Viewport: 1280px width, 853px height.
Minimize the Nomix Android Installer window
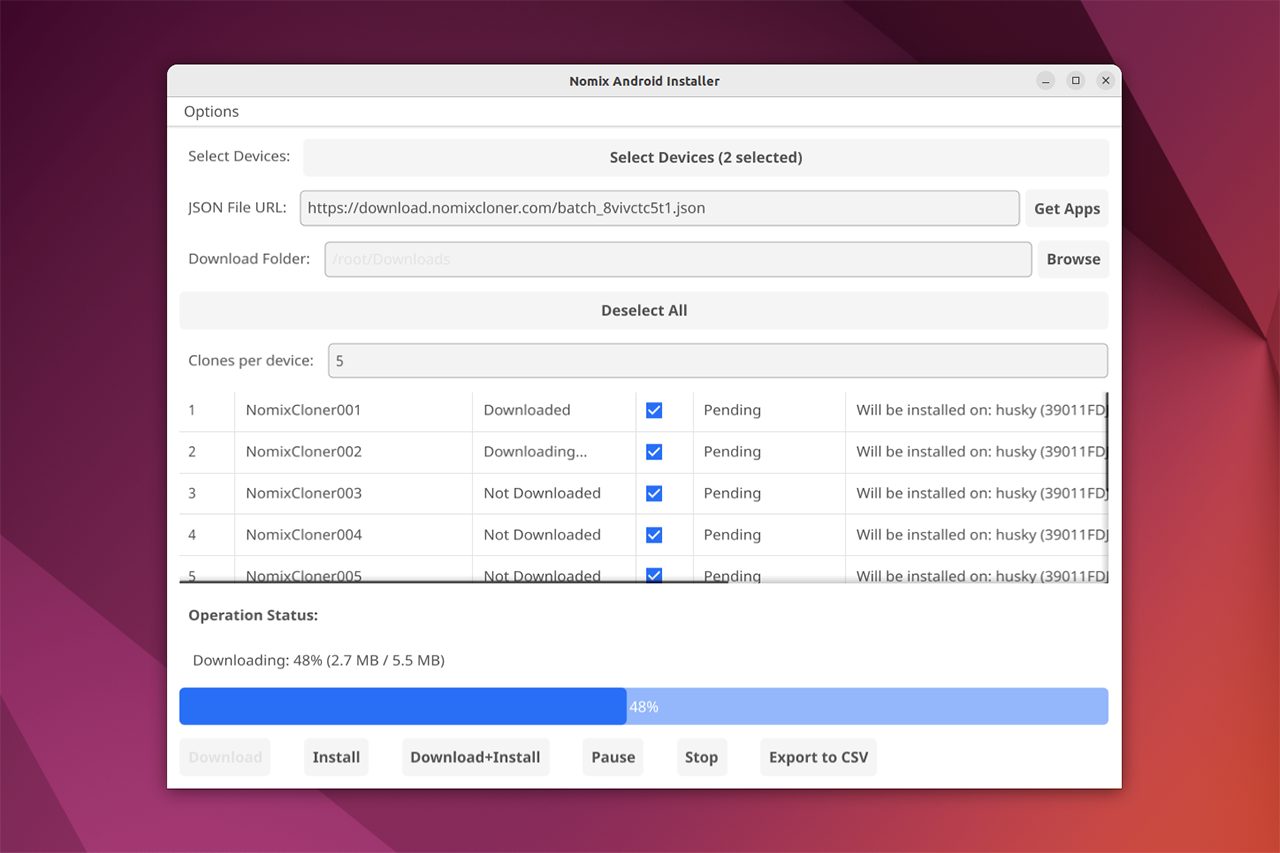1046,81
